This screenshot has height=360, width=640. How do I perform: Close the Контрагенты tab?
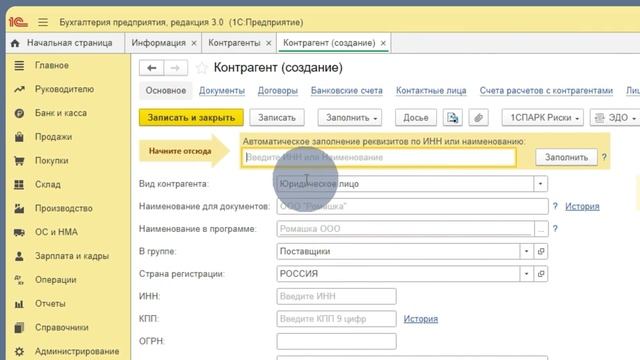pyautogui.click(x=269, y=43)
